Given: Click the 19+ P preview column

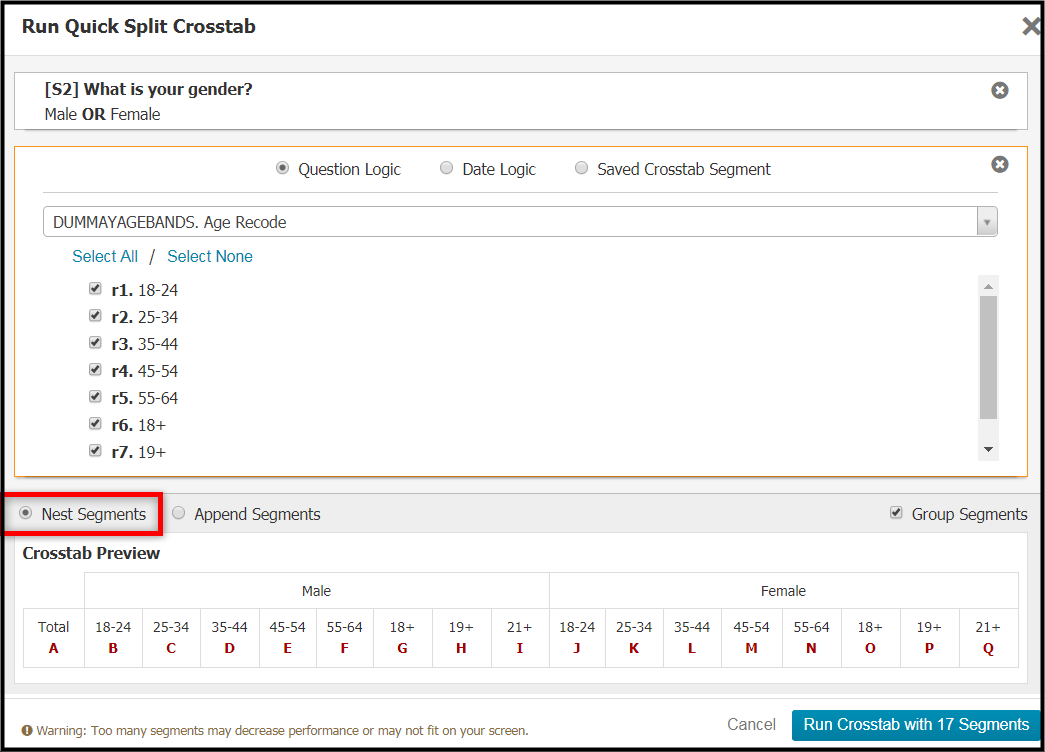Looking at the screenshot, I should (x=929, y=637).
